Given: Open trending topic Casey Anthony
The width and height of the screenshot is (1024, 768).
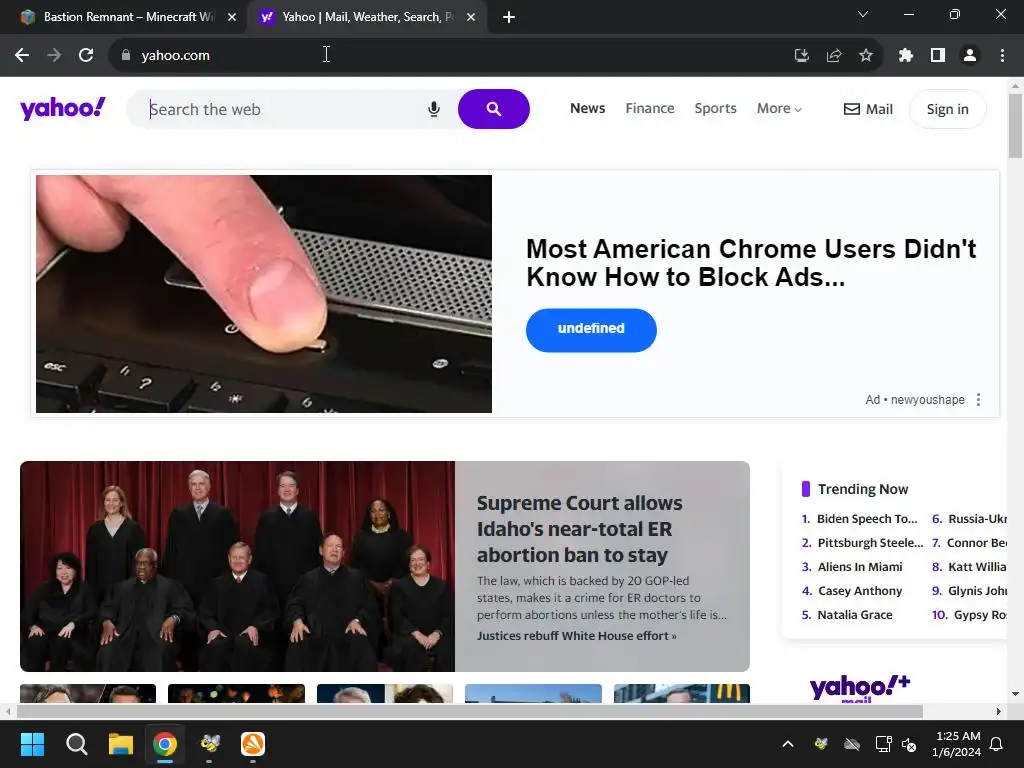Looking at the screenshot, I should 859,591.
